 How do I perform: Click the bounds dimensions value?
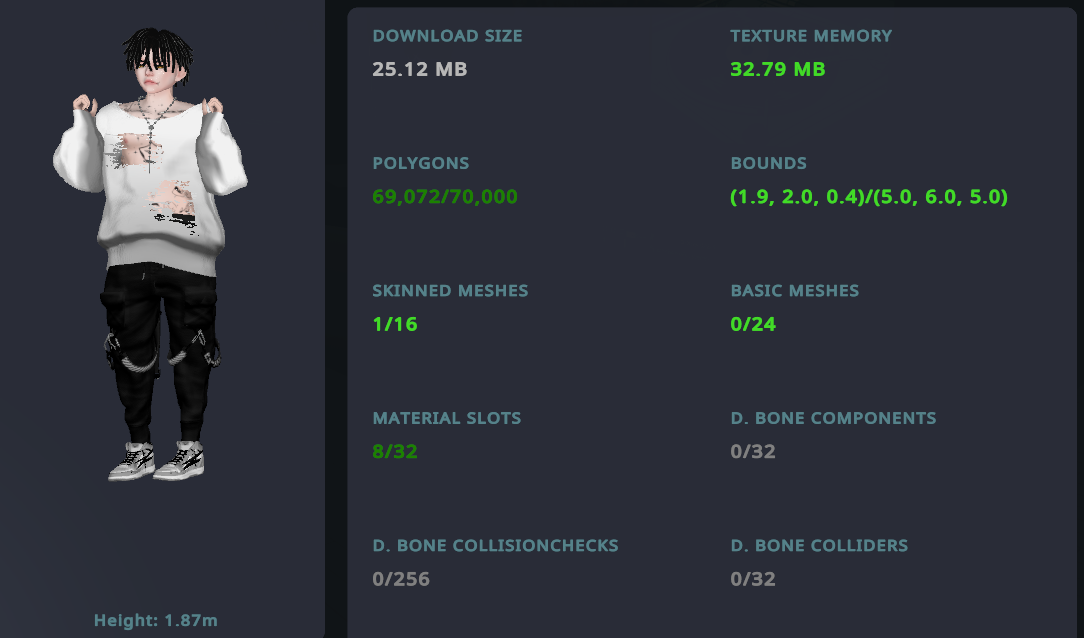[869, 197]
